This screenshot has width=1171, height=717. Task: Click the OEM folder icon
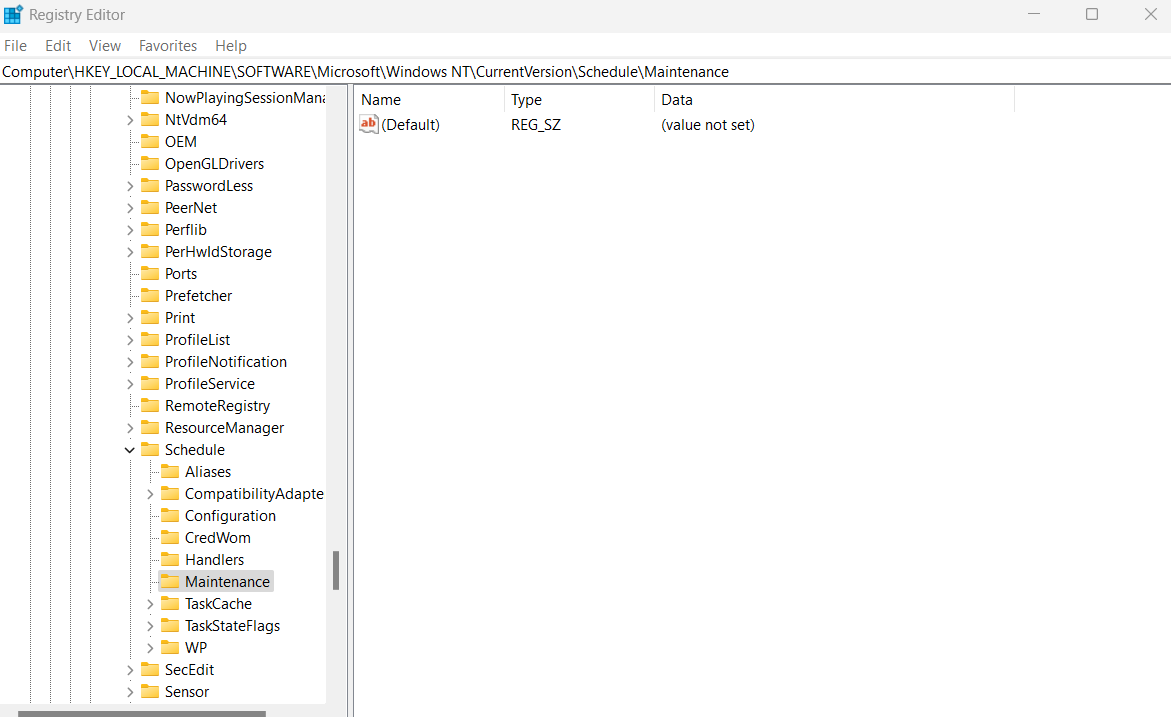point(150,142)
